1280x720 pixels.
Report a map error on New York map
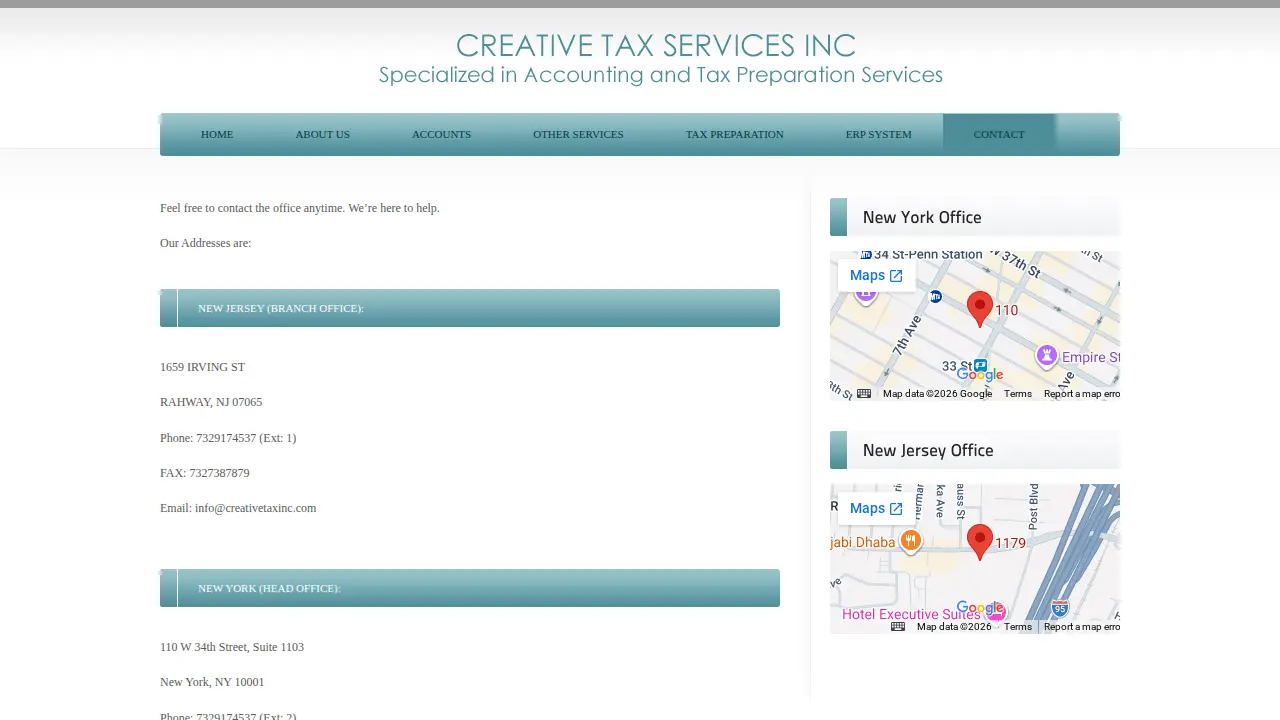(x=1082, y=394)
